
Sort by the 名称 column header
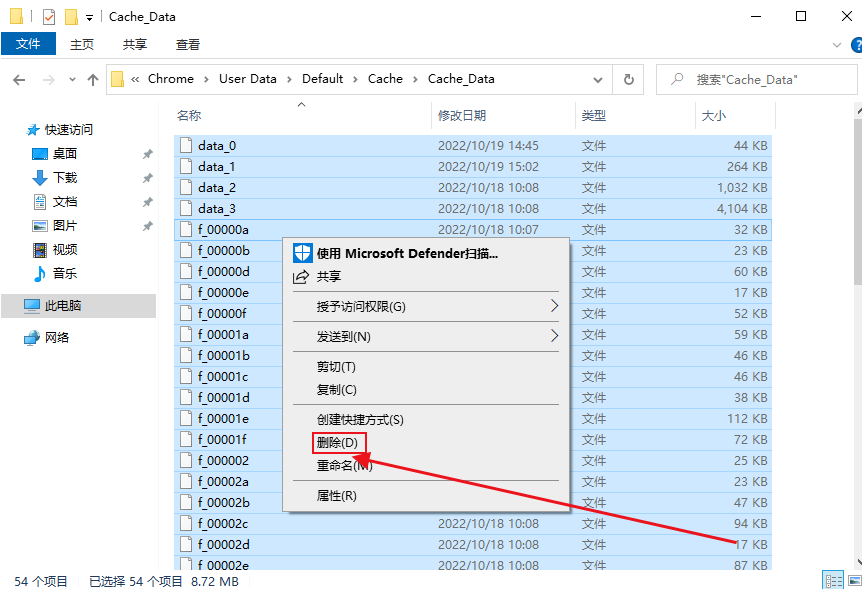pos(189,115)
